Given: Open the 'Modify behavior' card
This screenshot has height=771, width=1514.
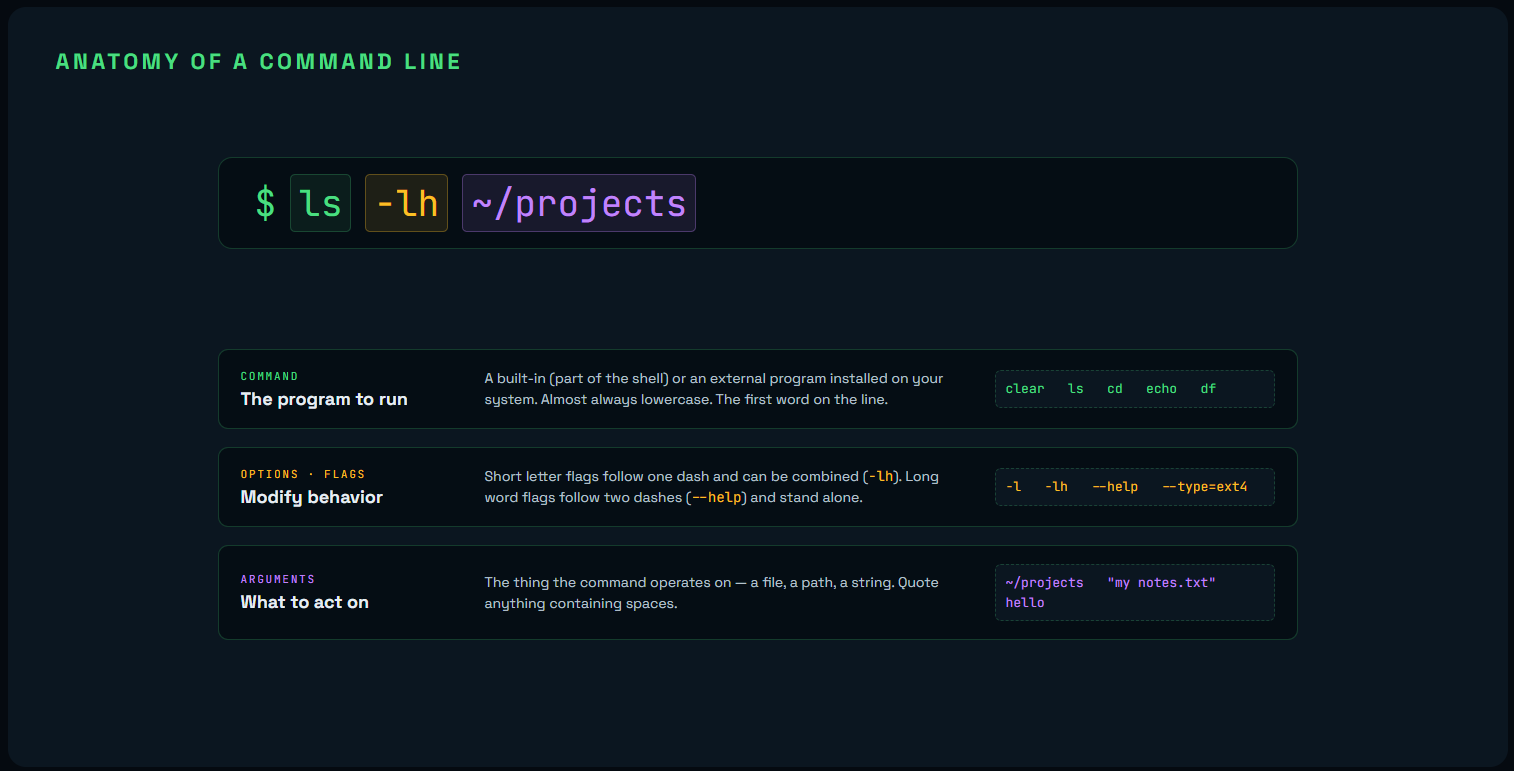Looking at the screenshot, I should click(x=757, y=487).
